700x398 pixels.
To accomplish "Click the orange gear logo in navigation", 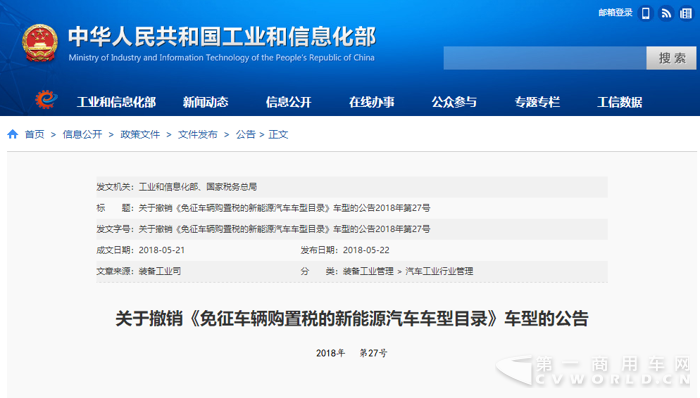I will click(x=46, y=99).
